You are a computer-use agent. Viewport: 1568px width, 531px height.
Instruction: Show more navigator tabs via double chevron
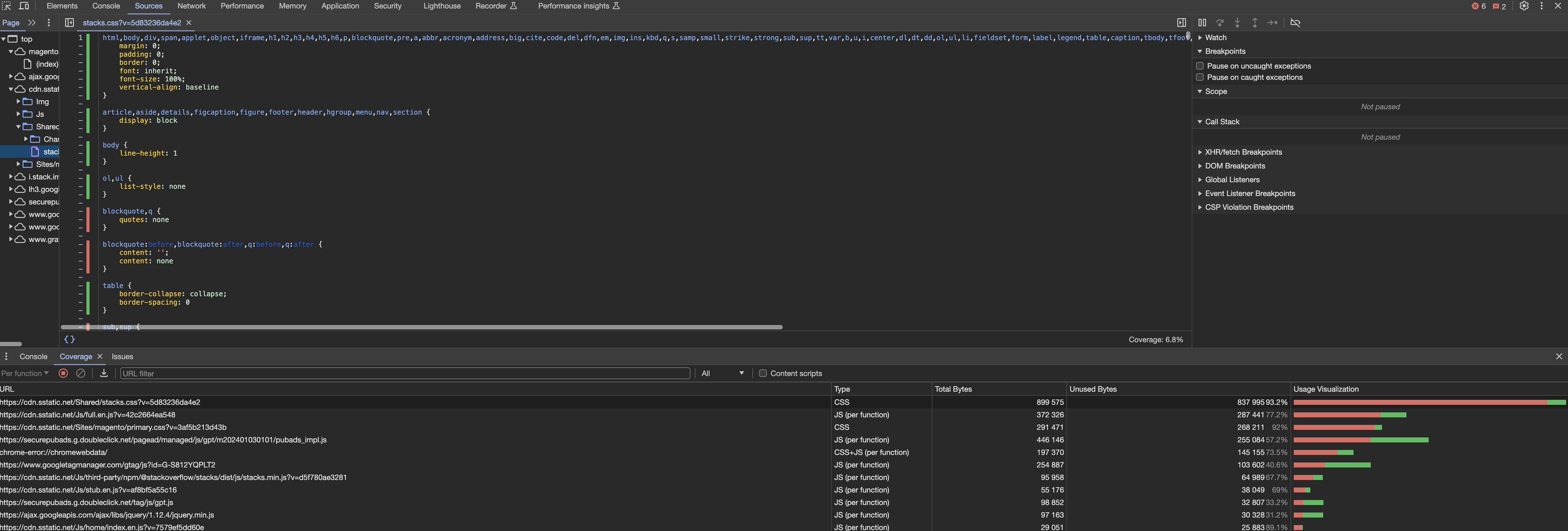[32, 23]
